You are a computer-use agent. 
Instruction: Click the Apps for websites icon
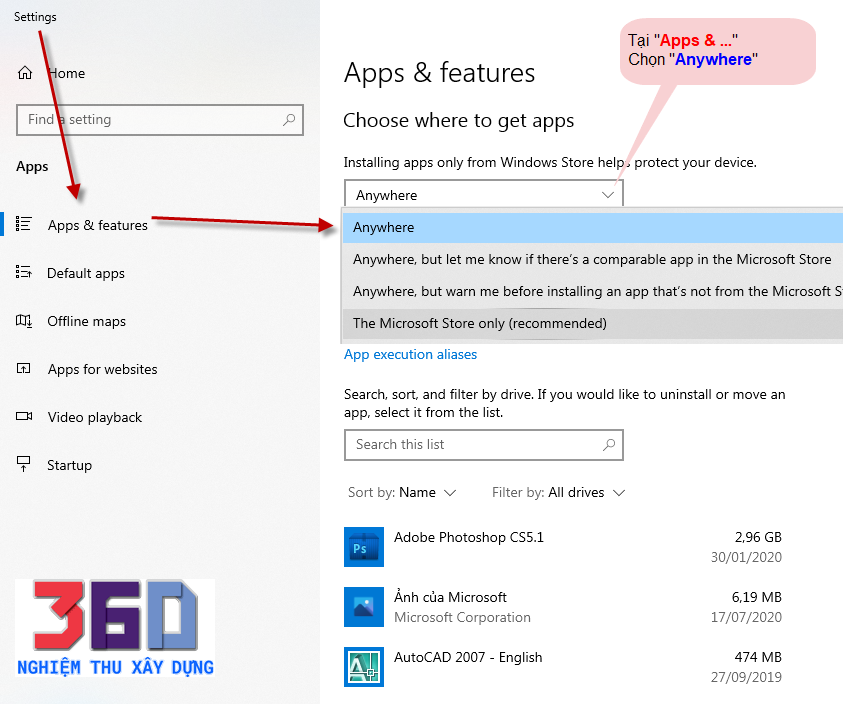tap(24, 369)
